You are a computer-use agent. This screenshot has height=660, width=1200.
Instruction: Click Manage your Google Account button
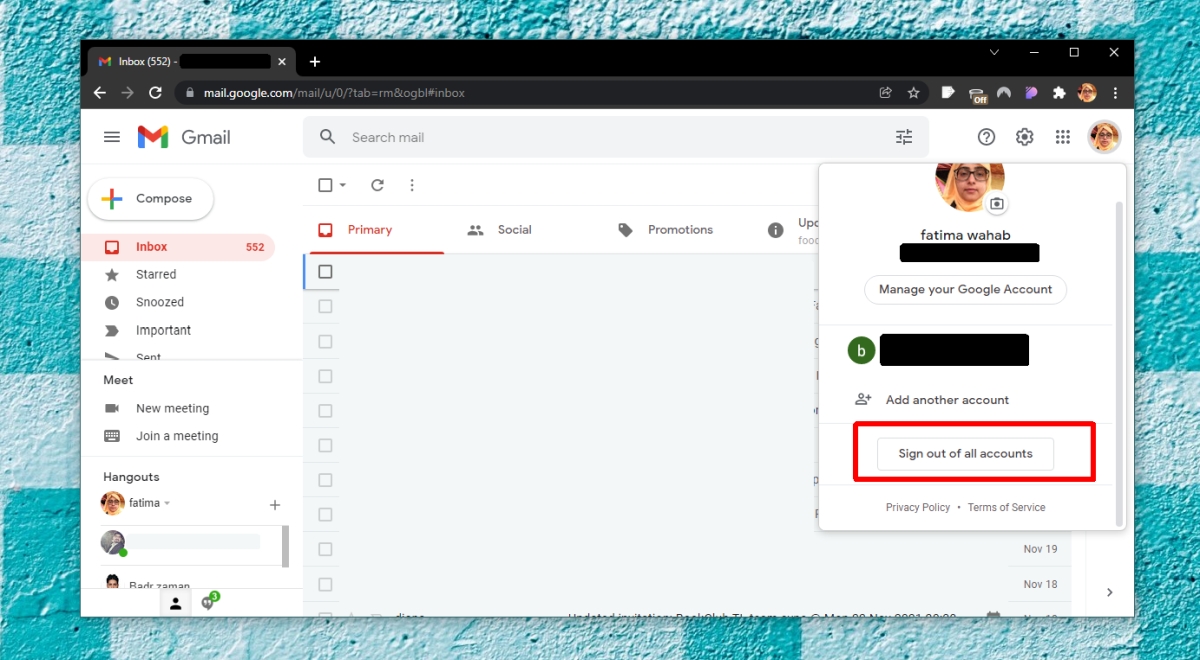point(965,290)
